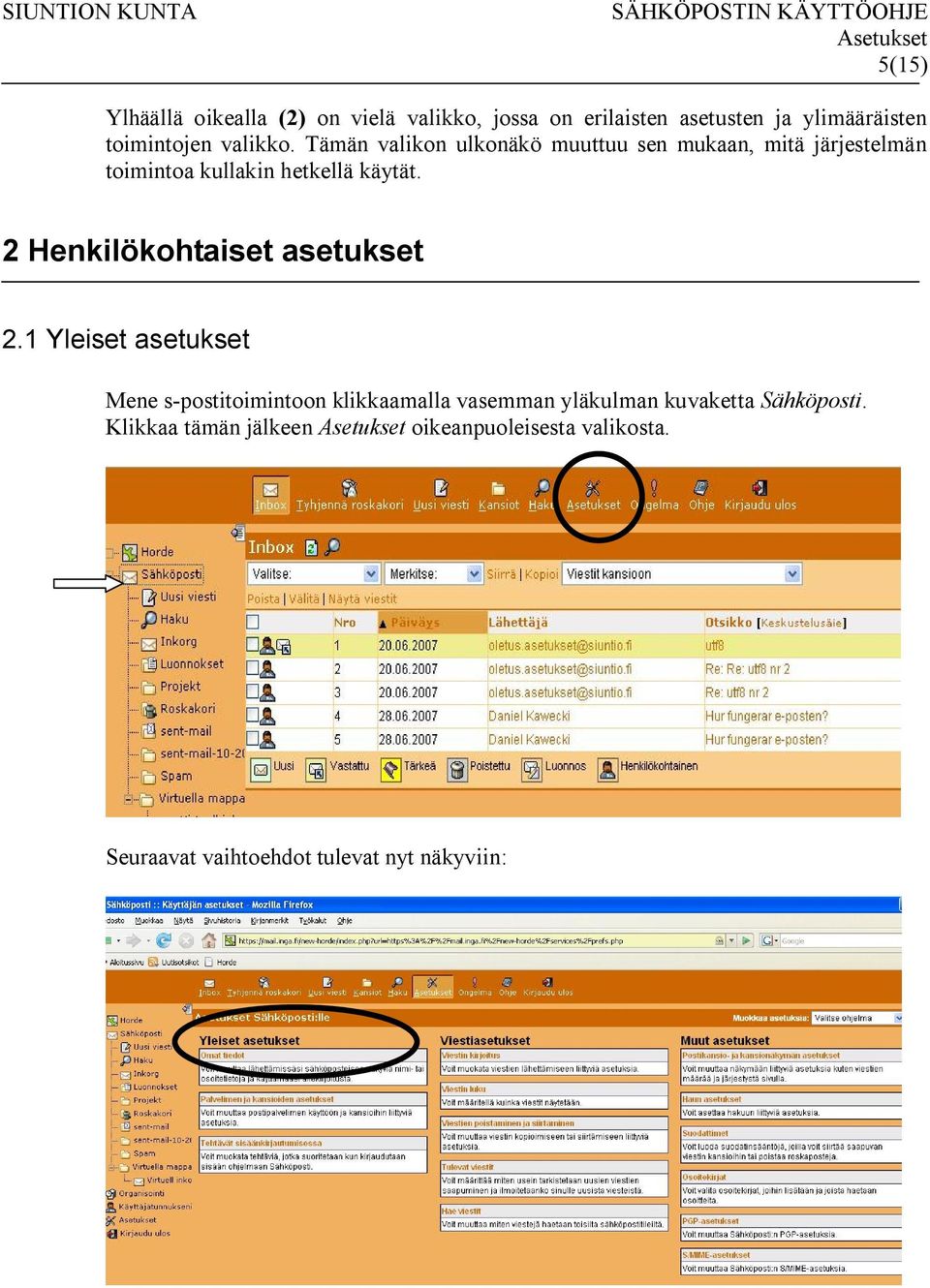Open Luonnokset folder in upper tree

(x=192, y=664)
